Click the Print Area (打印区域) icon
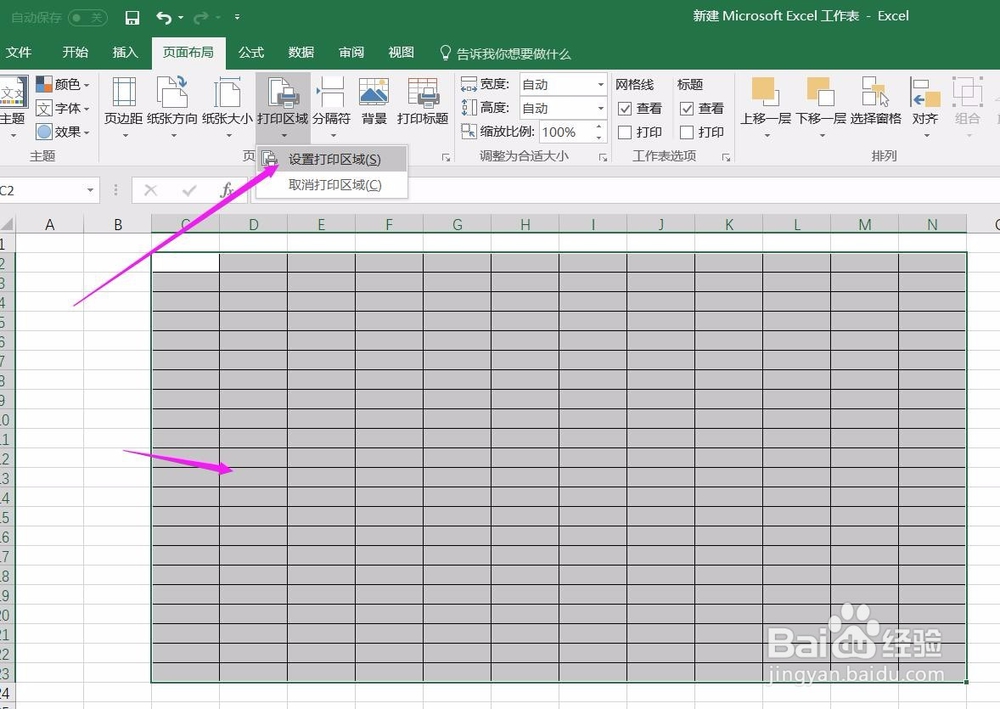Screen dimensions: 1000x709 click(283, 93)
